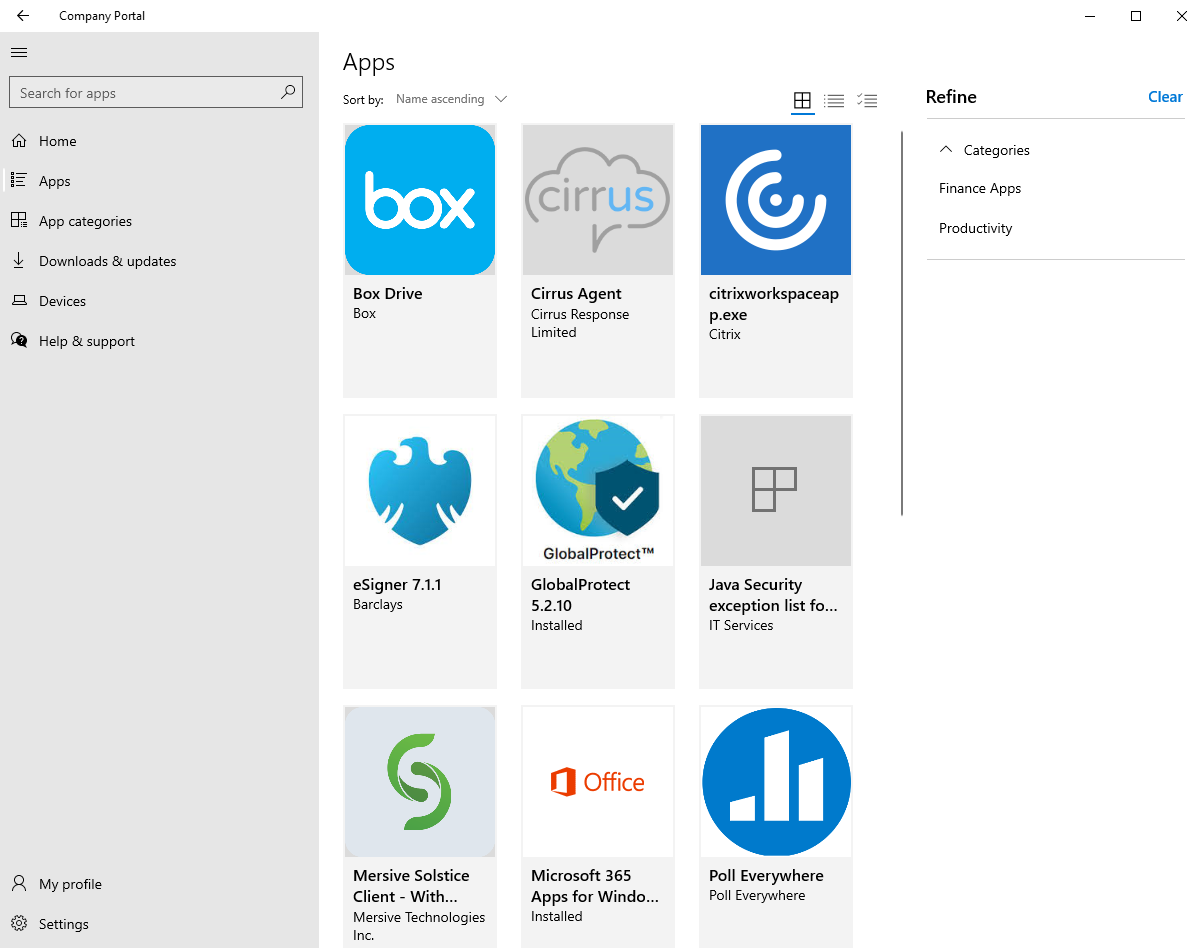Click the Settings gear icon

[19, 924]
